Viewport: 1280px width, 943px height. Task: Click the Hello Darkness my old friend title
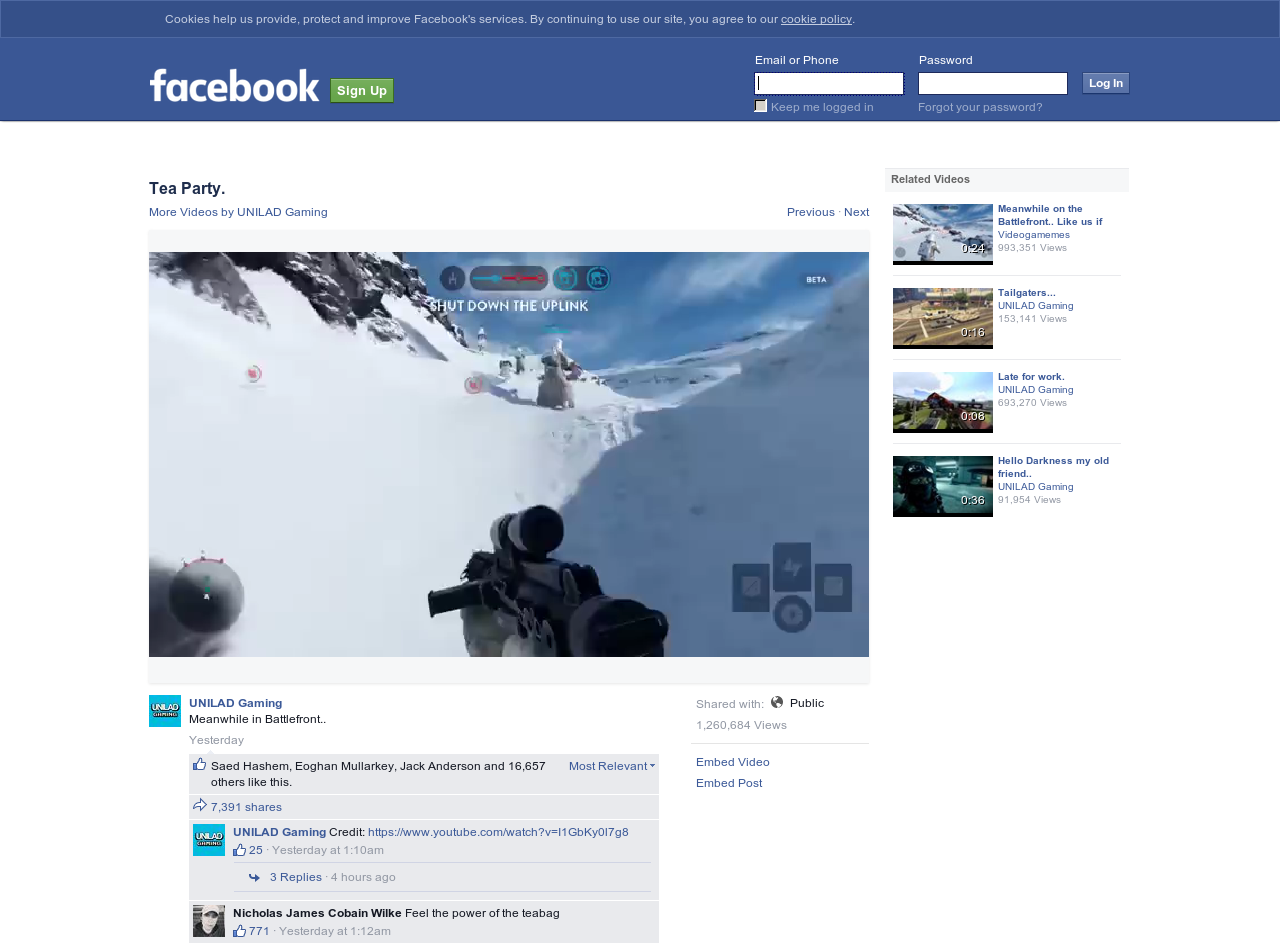coord(1053,467)
